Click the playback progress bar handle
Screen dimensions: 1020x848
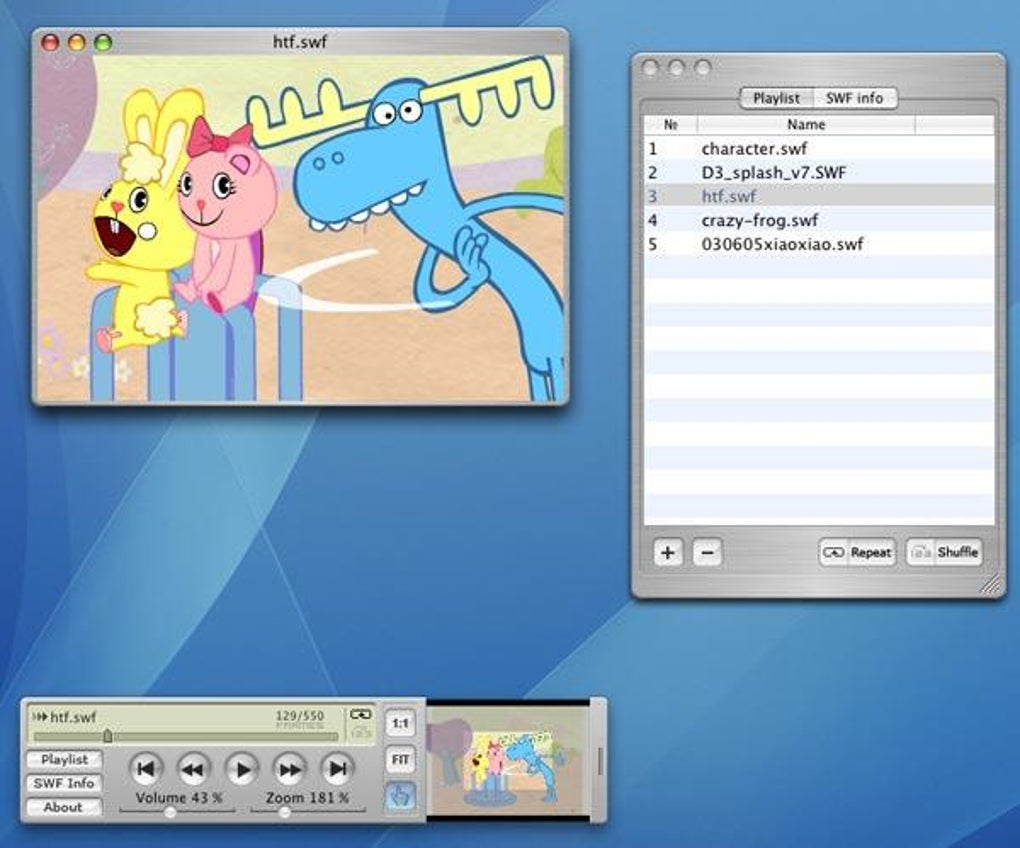107,735
